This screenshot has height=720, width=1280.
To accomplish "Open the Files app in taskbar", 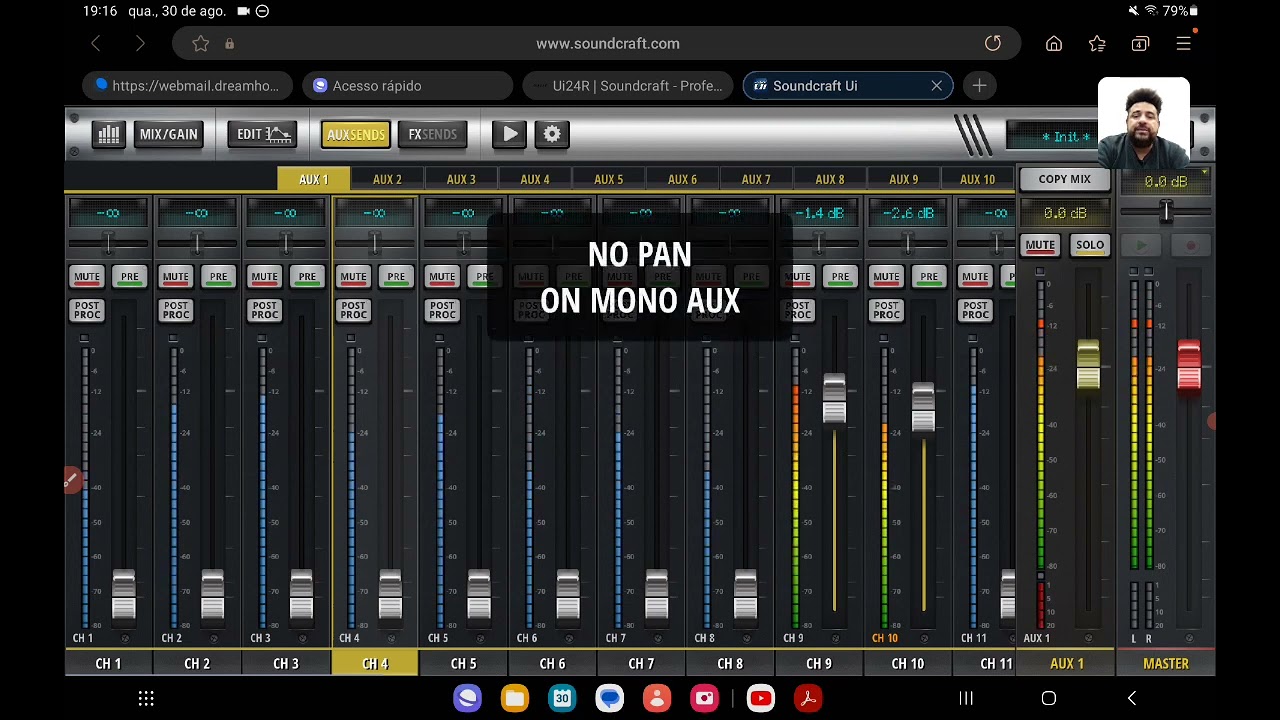I will [515, 699].
